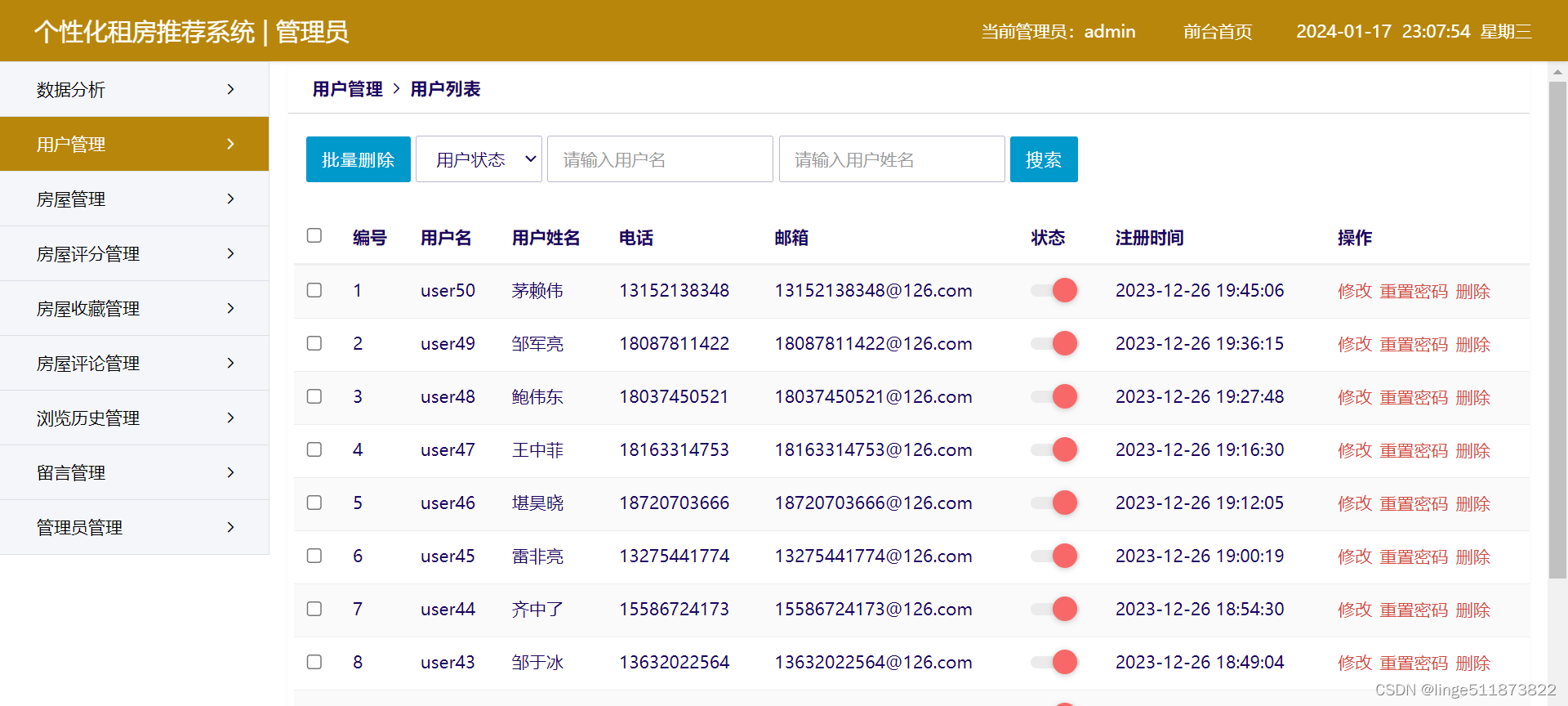Tick the checkbox for user47 row
This screenshot has height=706, width=1568.
tap(314, 449)
